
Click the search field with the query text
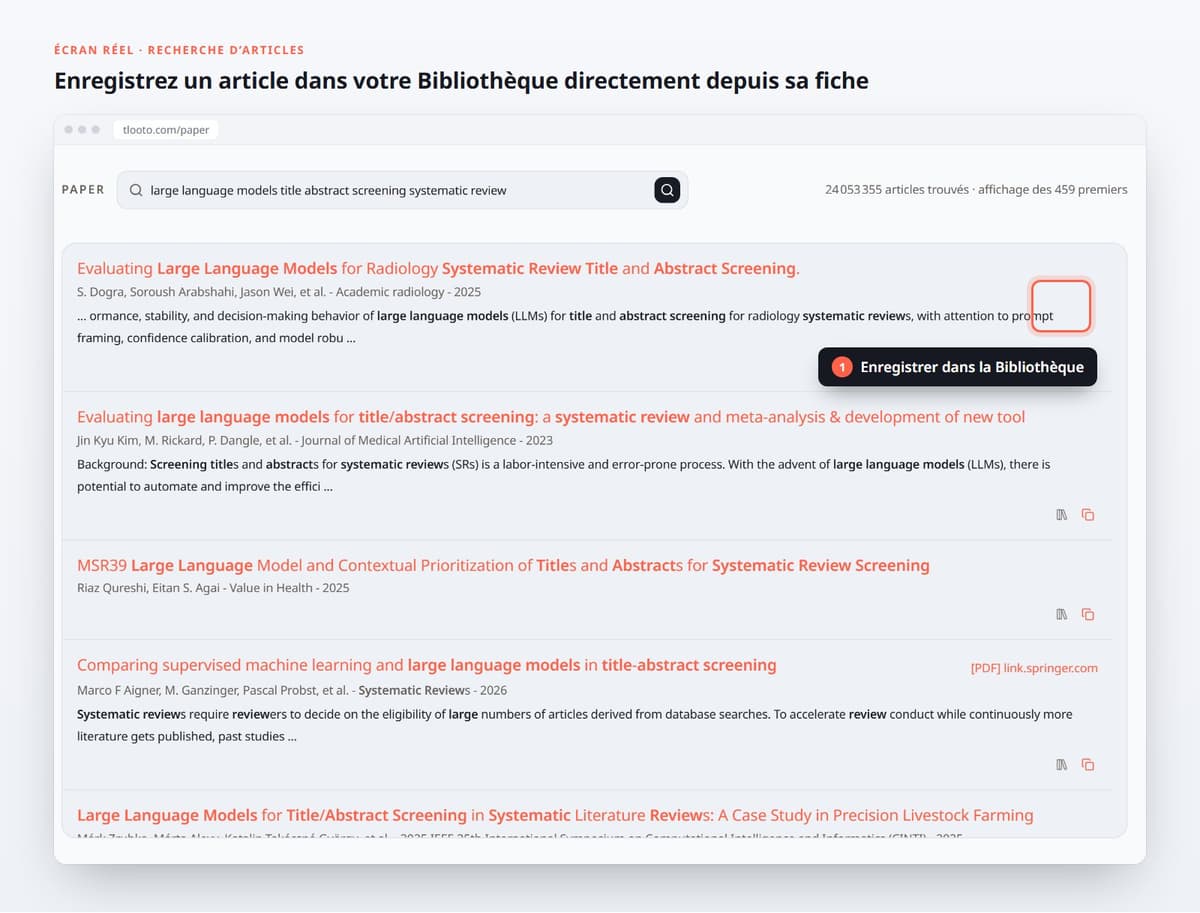point(402,190)
